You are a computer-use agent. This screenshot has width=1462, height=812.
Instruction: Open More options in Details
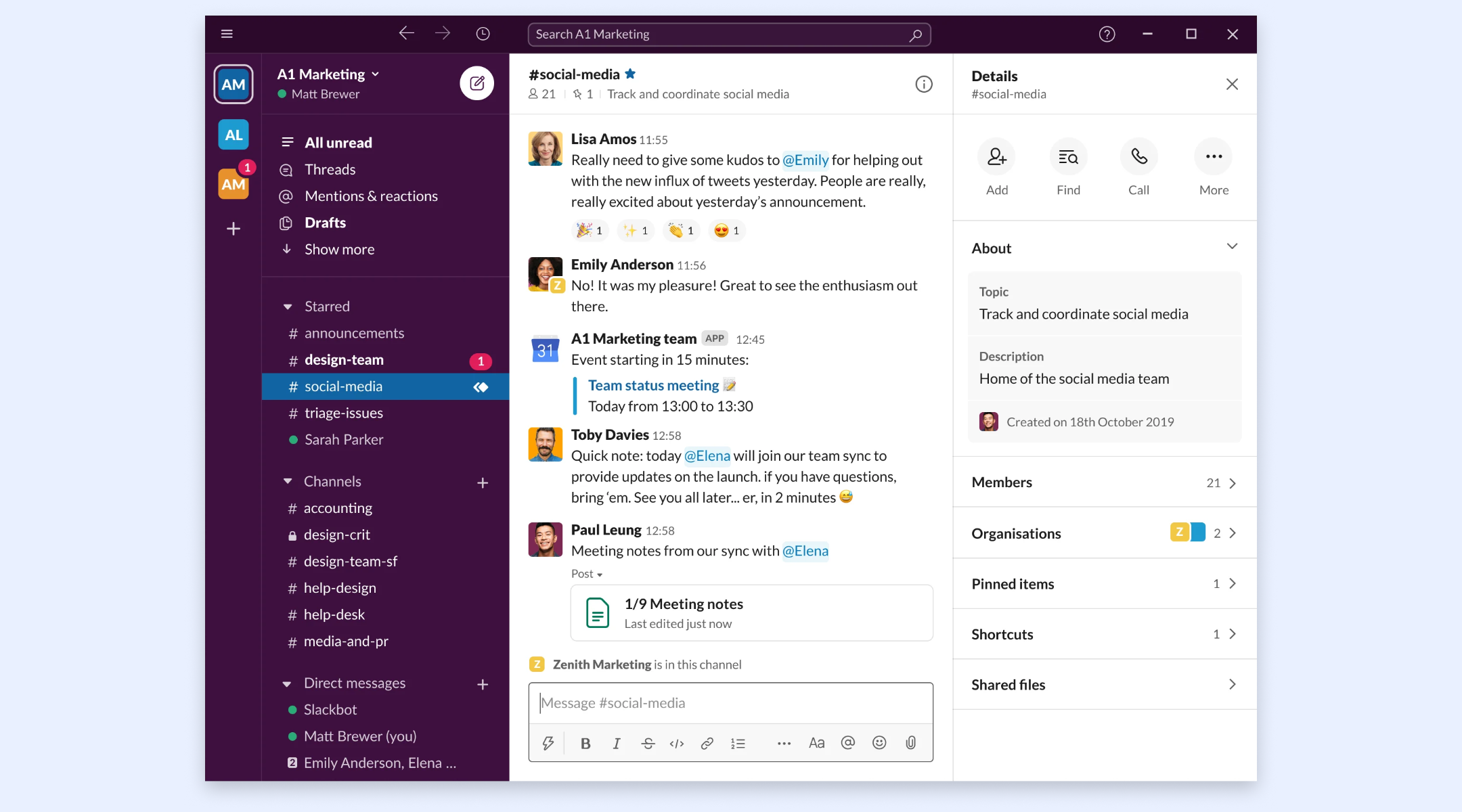click(x=1214, y=157)
